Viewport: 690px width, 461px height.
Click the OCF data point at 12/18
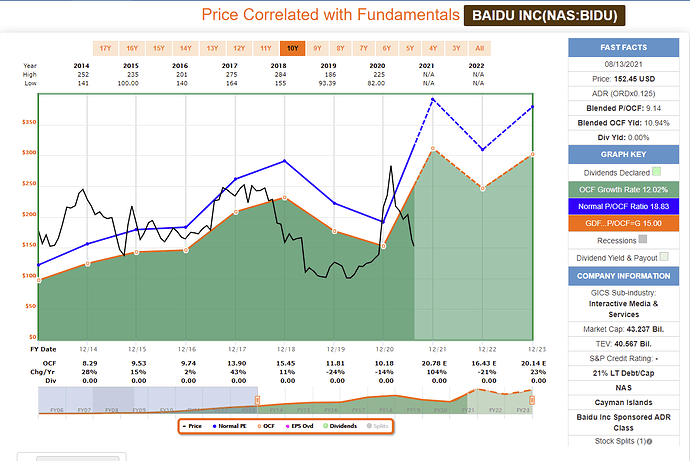tap(285, 198)
